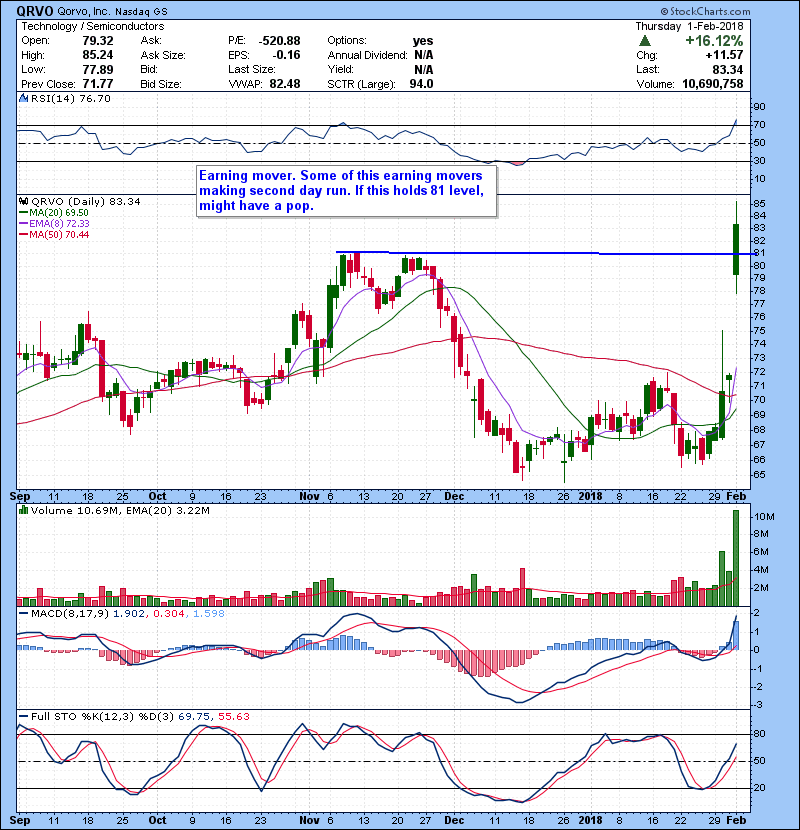This screenshot has width=800, height=830.
Task: Click the volume bars icon beside Volume label
Action: 23,510
